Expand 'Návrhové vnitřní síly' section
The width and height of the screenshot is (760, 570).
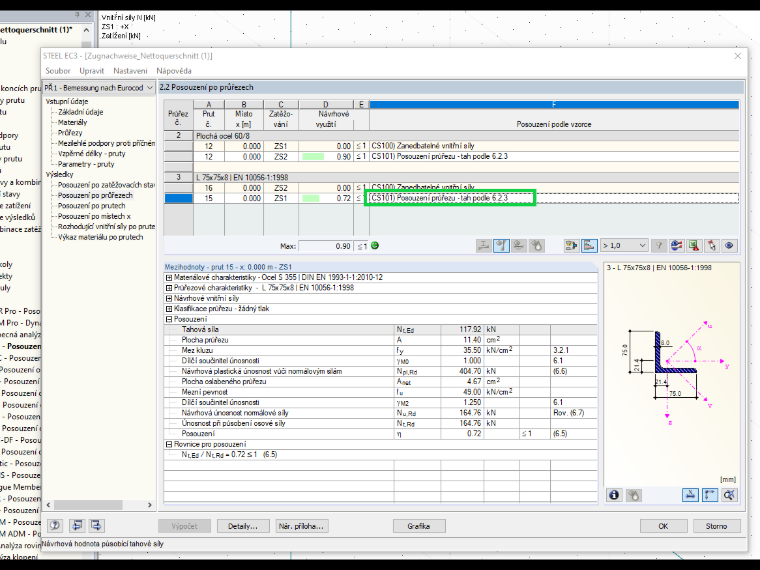pyautogui.click(x=169, y=299)
